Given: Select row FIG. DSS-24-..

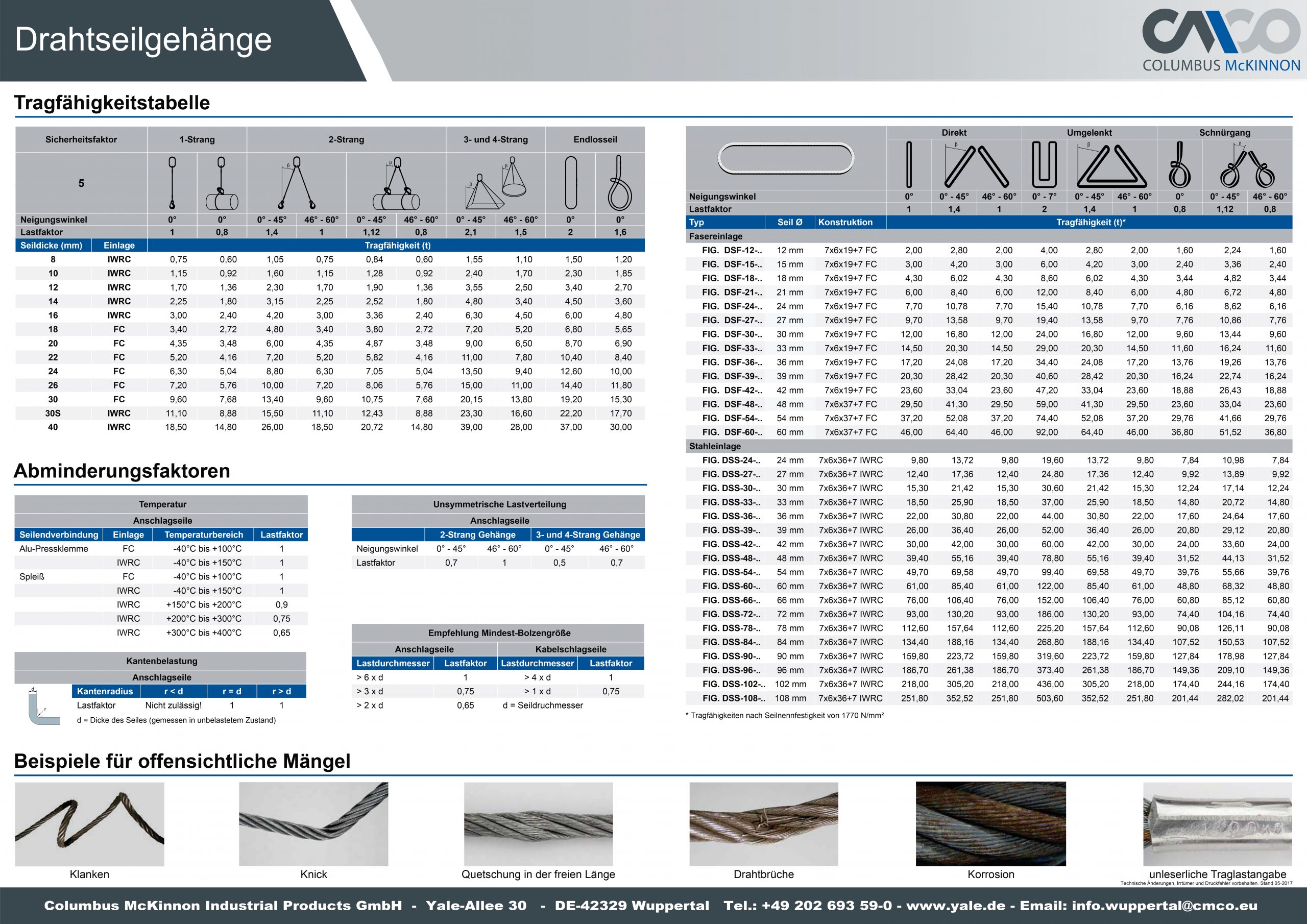Looking at the screenshot, I should point(989,460).
